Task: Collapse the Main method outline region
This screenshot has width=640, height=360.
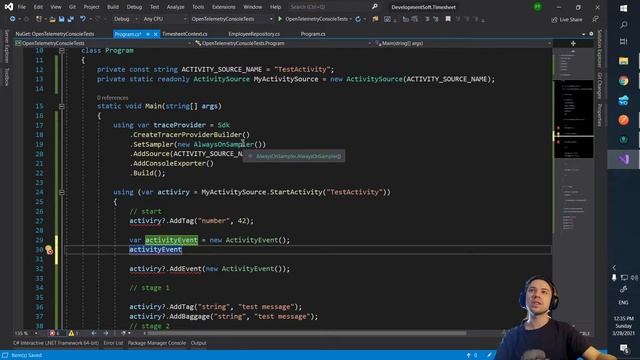Action: coord(62,106)
